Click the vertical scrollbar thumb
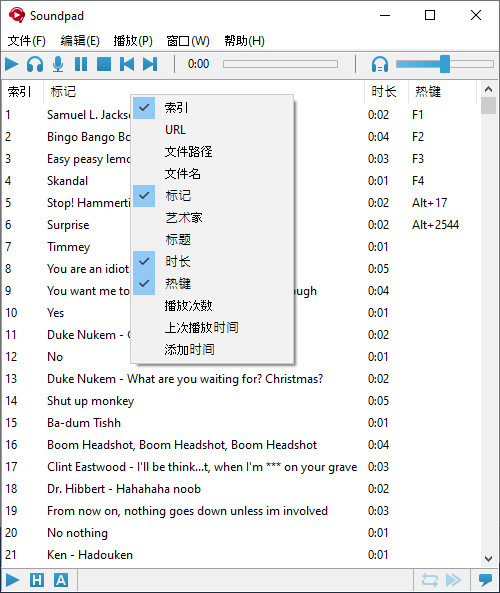Viewport: 500px width, 593px height. 488,106
